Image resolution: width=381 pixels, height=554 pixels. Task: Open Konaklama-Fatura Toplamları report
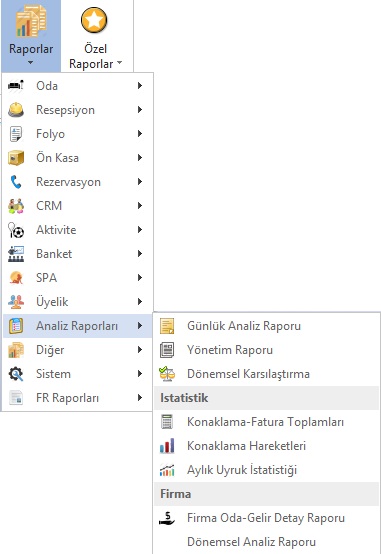tap(266, 422)
